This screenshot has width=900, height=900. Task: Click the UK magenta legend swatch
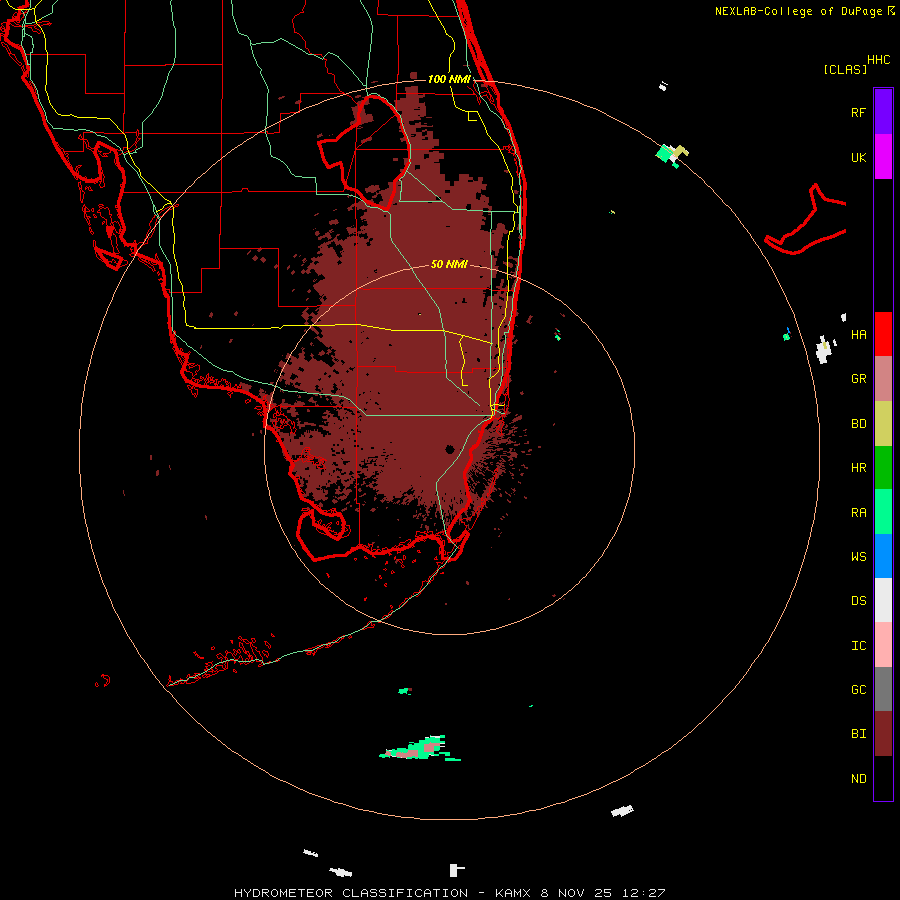pos(883,157)
